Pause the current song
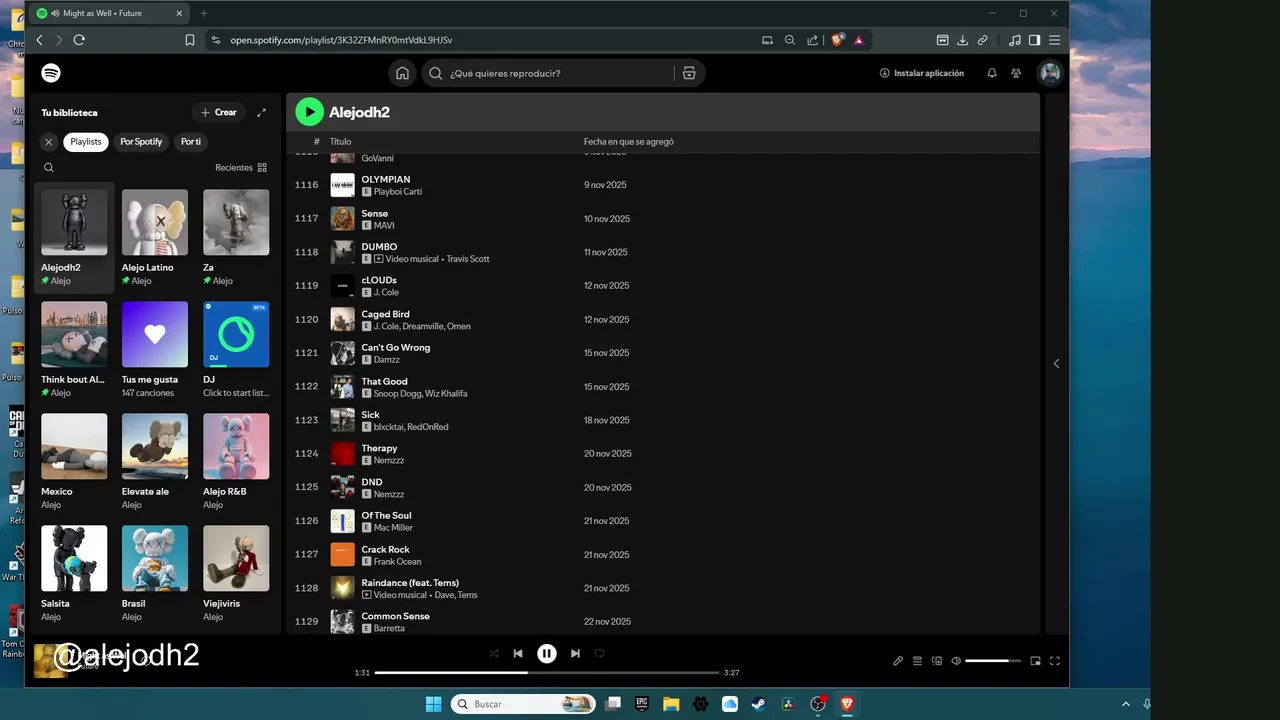Screen dimensions: 1280x720 pos(546,653)
